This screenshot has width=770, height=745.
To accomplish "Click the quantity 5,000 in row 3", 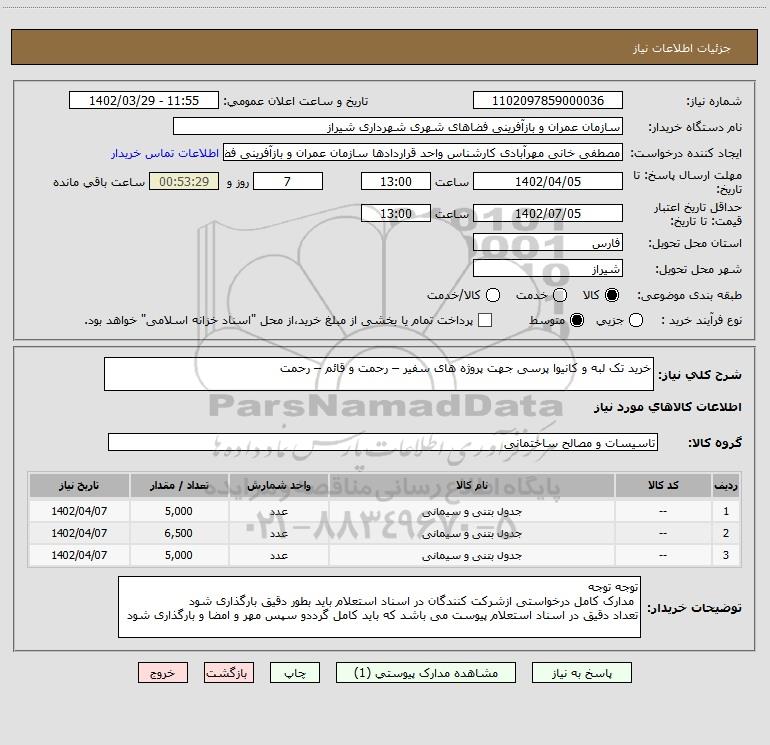I will tap(179, 555).
